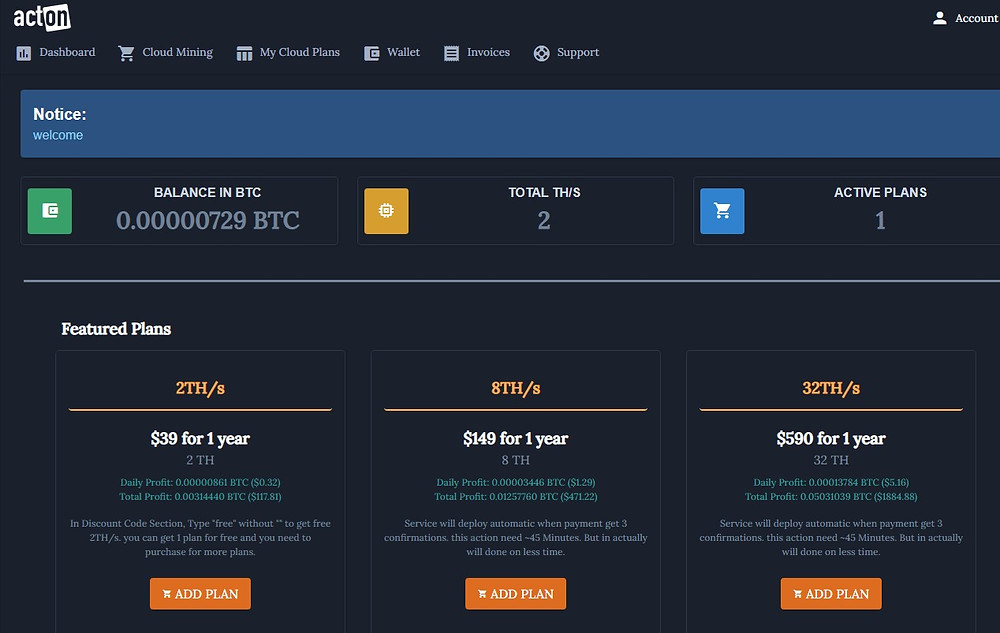Image resolution: width=1000 pixels, height=633 pixels.
Task: Click Total Profit 0.01257760 BTC line
Action: click(515, 497)
